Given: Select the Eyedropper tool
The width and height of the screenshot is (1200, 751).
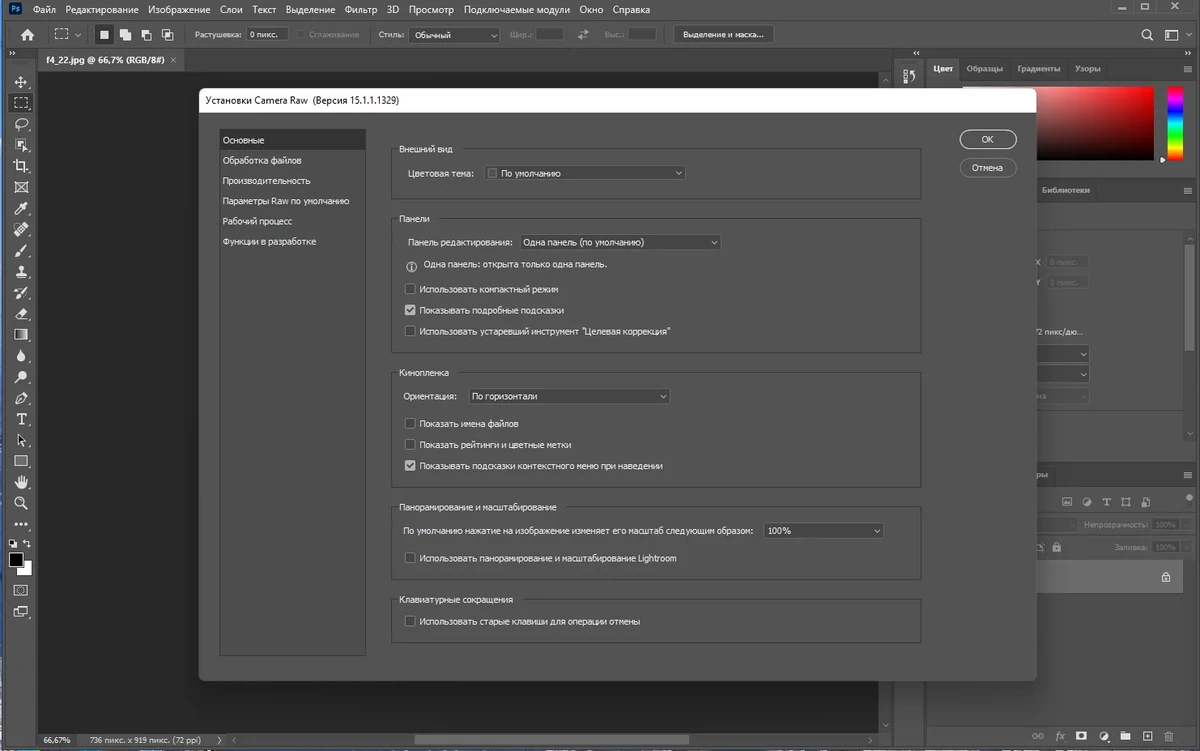Looking at the screenshot, I should [21, 208].
